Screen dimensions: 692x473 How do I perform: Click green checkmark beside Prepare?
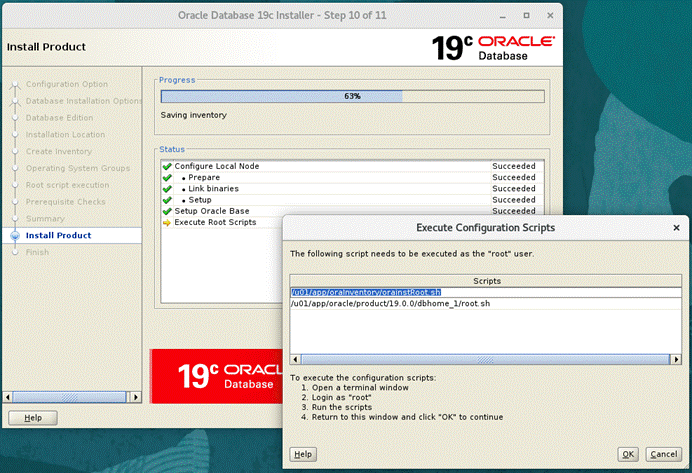tap(167, 177)
